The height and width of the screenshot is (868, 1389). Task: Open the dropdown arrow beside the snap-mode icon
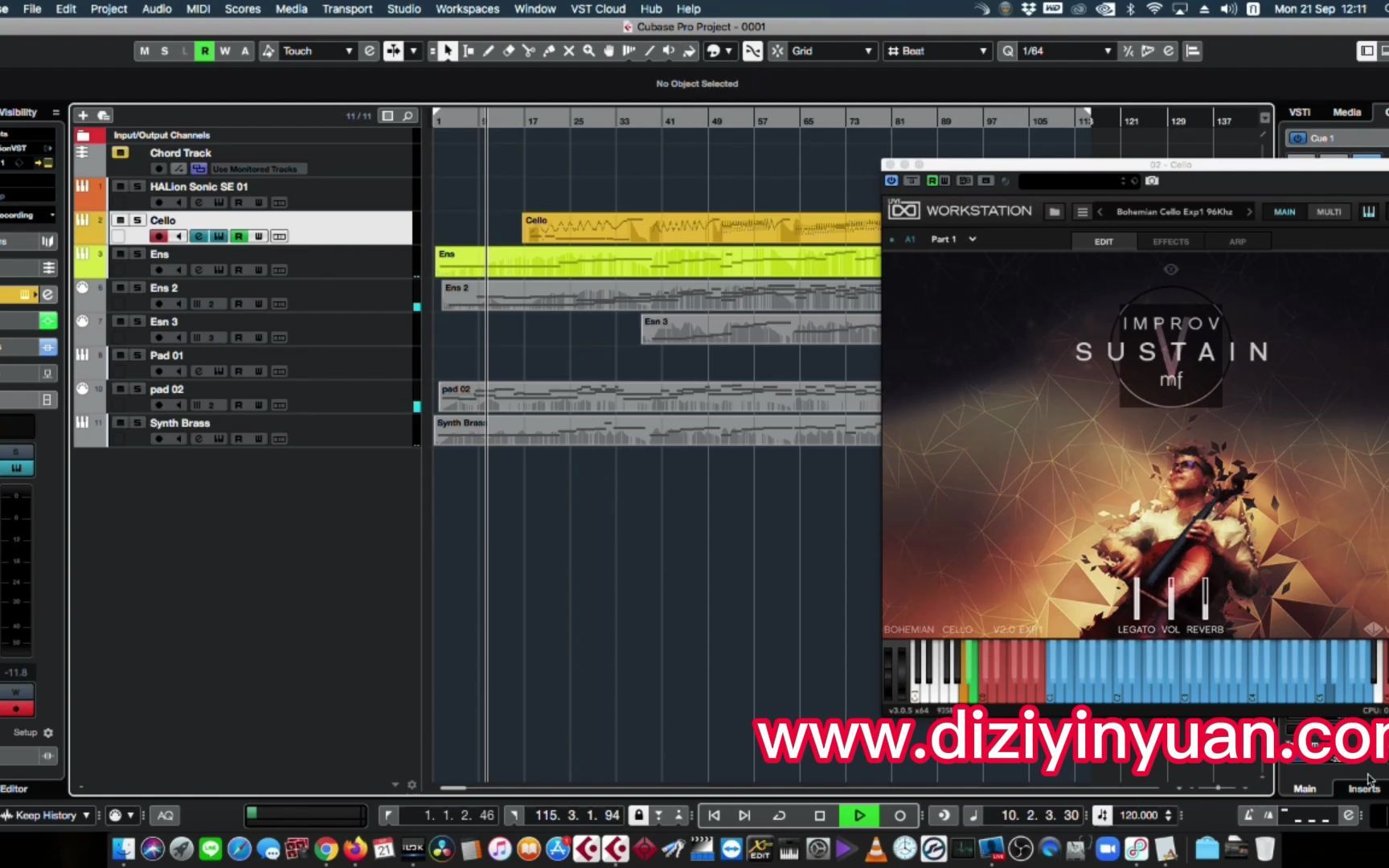[414, 51]
